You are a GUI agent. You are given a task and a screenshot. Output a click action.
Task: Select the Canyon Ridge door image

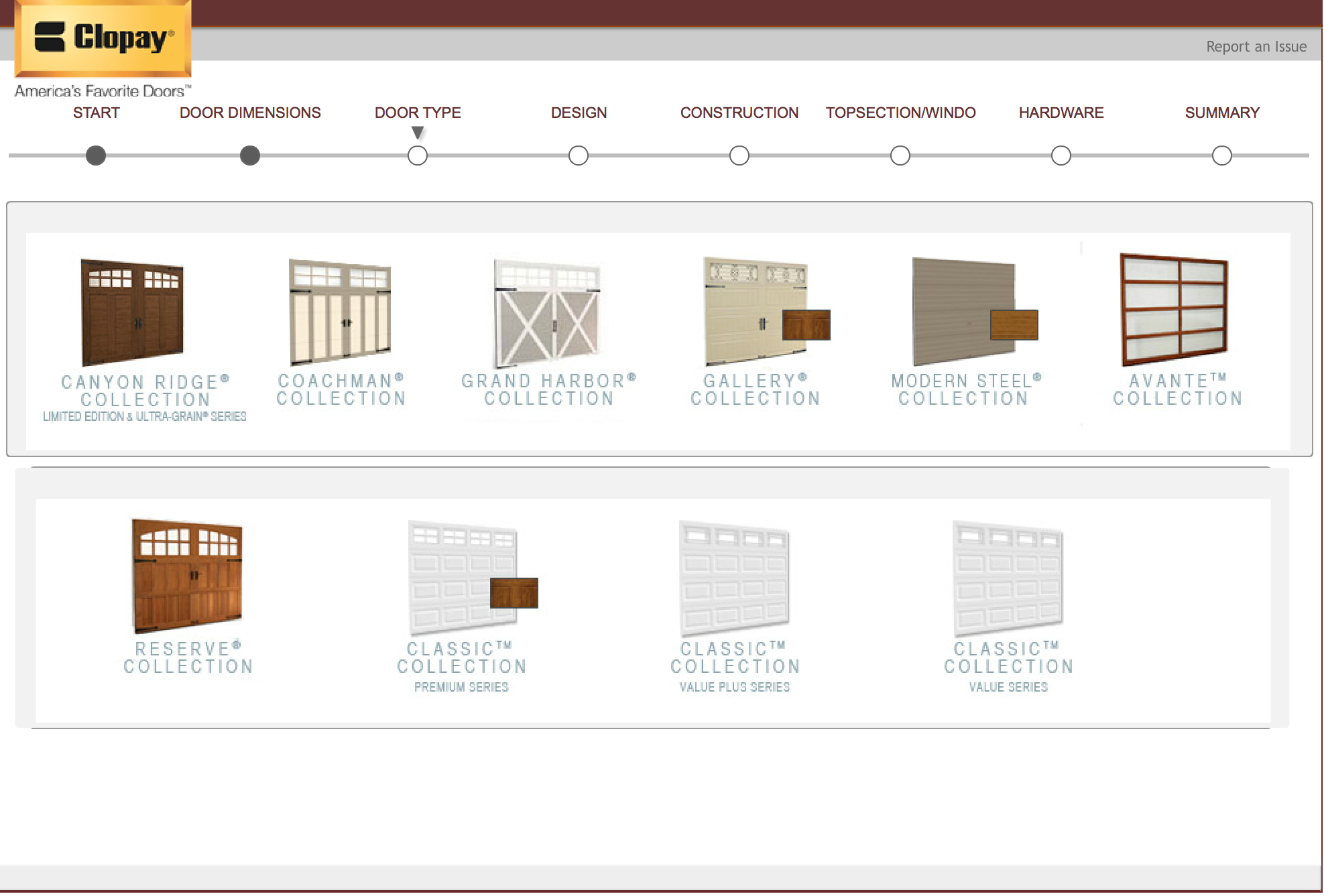(132, 312)
